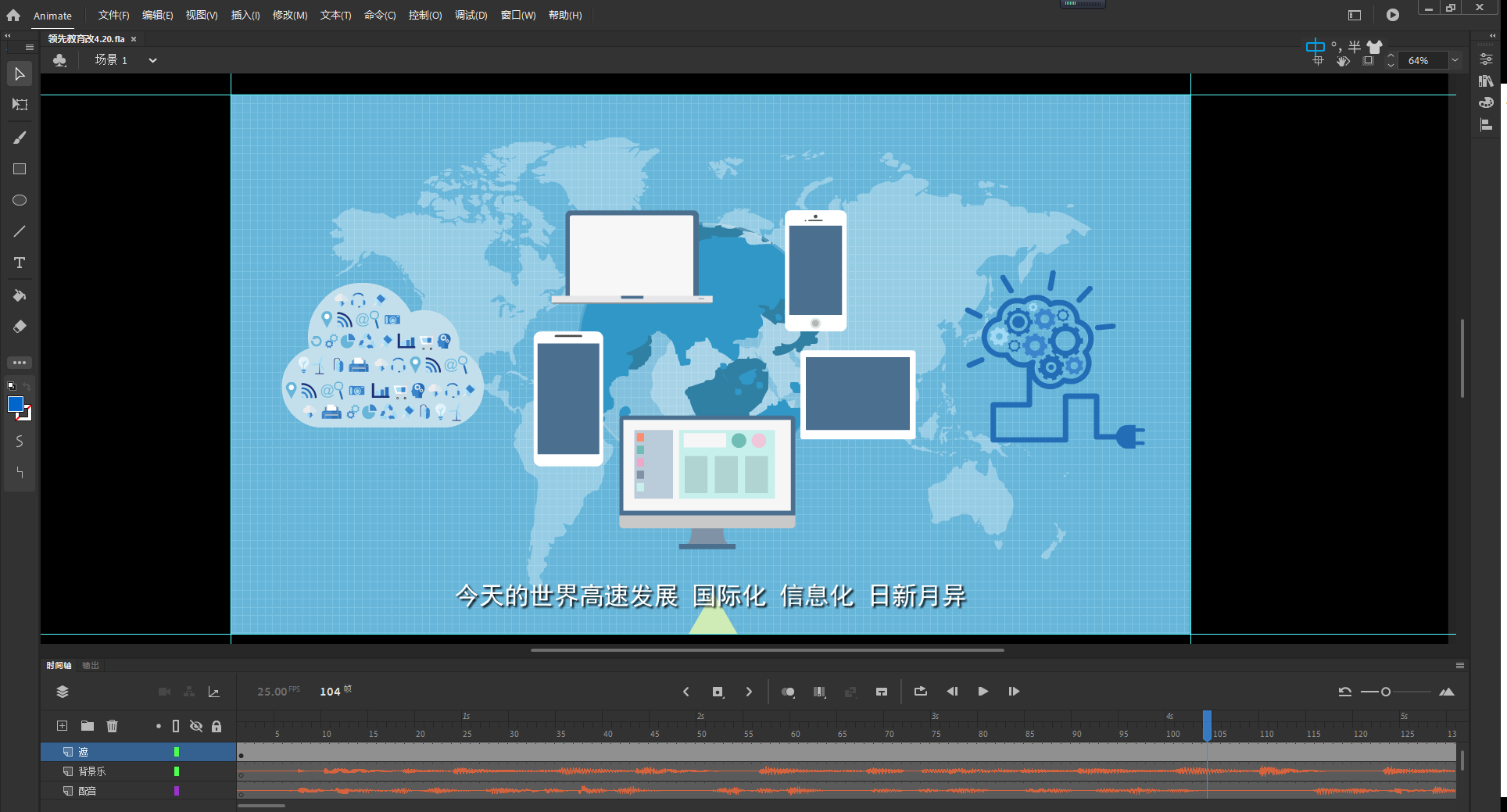
Task: Open the Color palette panel icon
Action: tap(1486, 103)
